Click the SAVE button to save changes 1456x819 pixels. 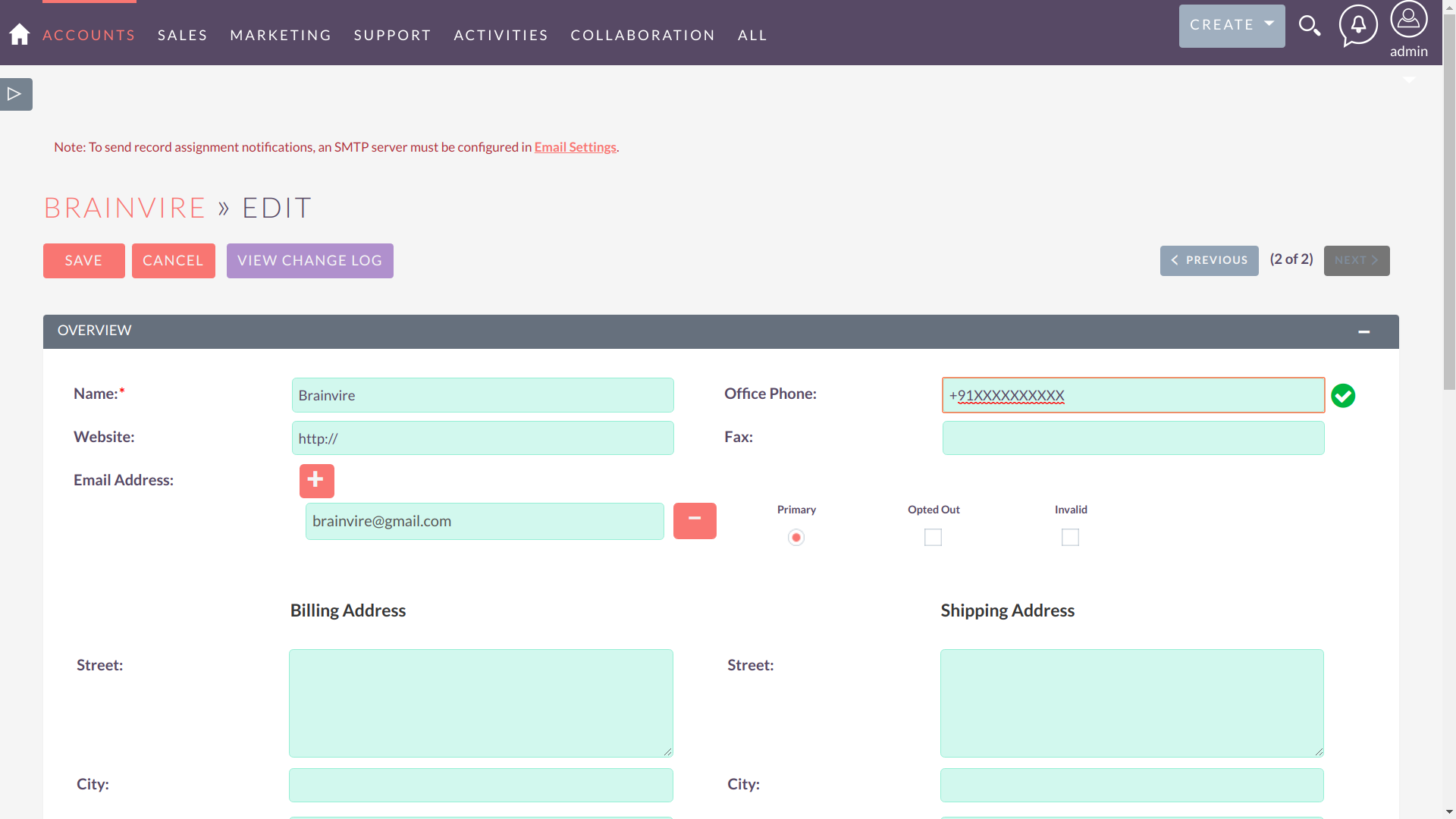pyautogui.click(x=84, y=260)
